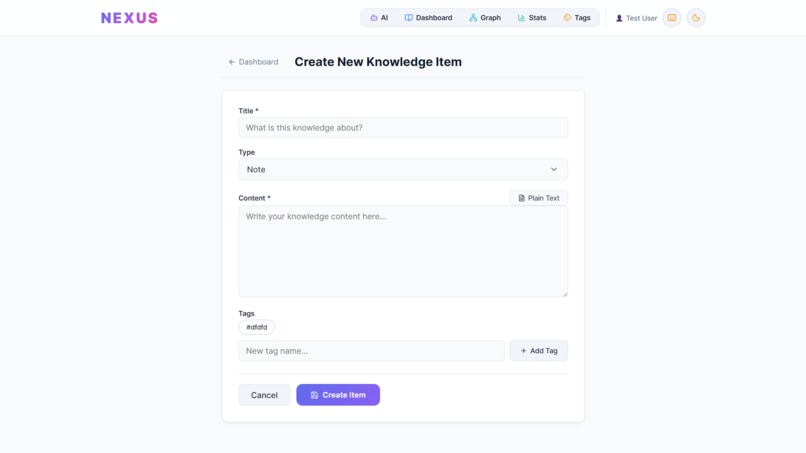806x453 pixels.
Task: Click the Create Item button
Action: coord(338,395)
